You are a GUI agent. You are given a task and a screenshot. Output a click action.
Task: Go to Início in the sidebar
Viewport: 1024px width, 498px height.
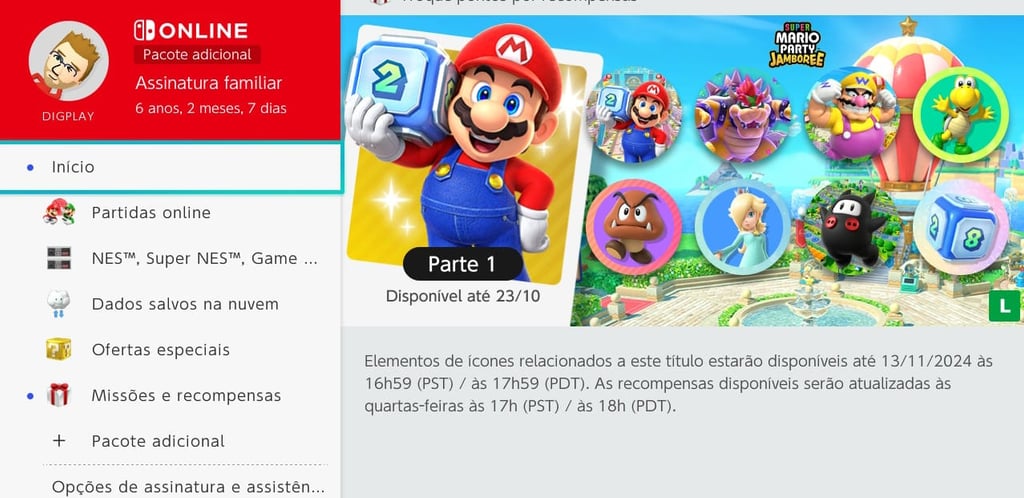point(170,167)
